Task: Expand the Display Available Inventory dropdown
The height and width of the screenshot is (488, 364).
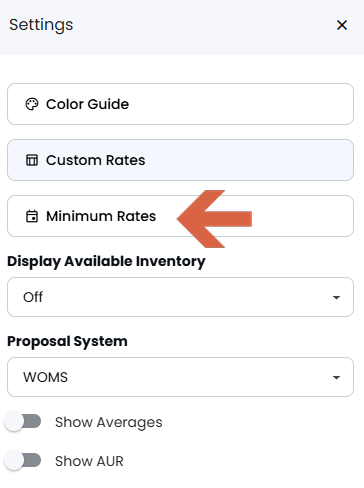Action: click(180, 297)
